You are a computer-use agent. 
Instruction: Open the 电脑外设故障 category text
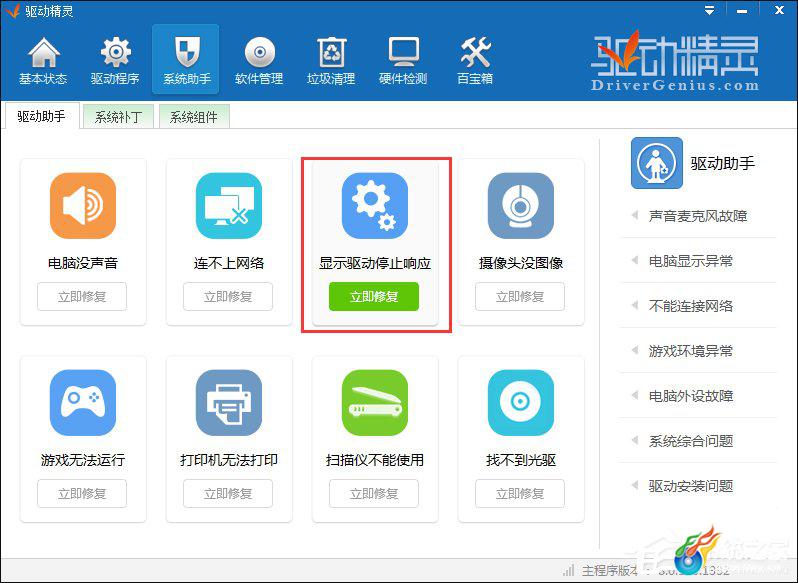coord(691,396)
